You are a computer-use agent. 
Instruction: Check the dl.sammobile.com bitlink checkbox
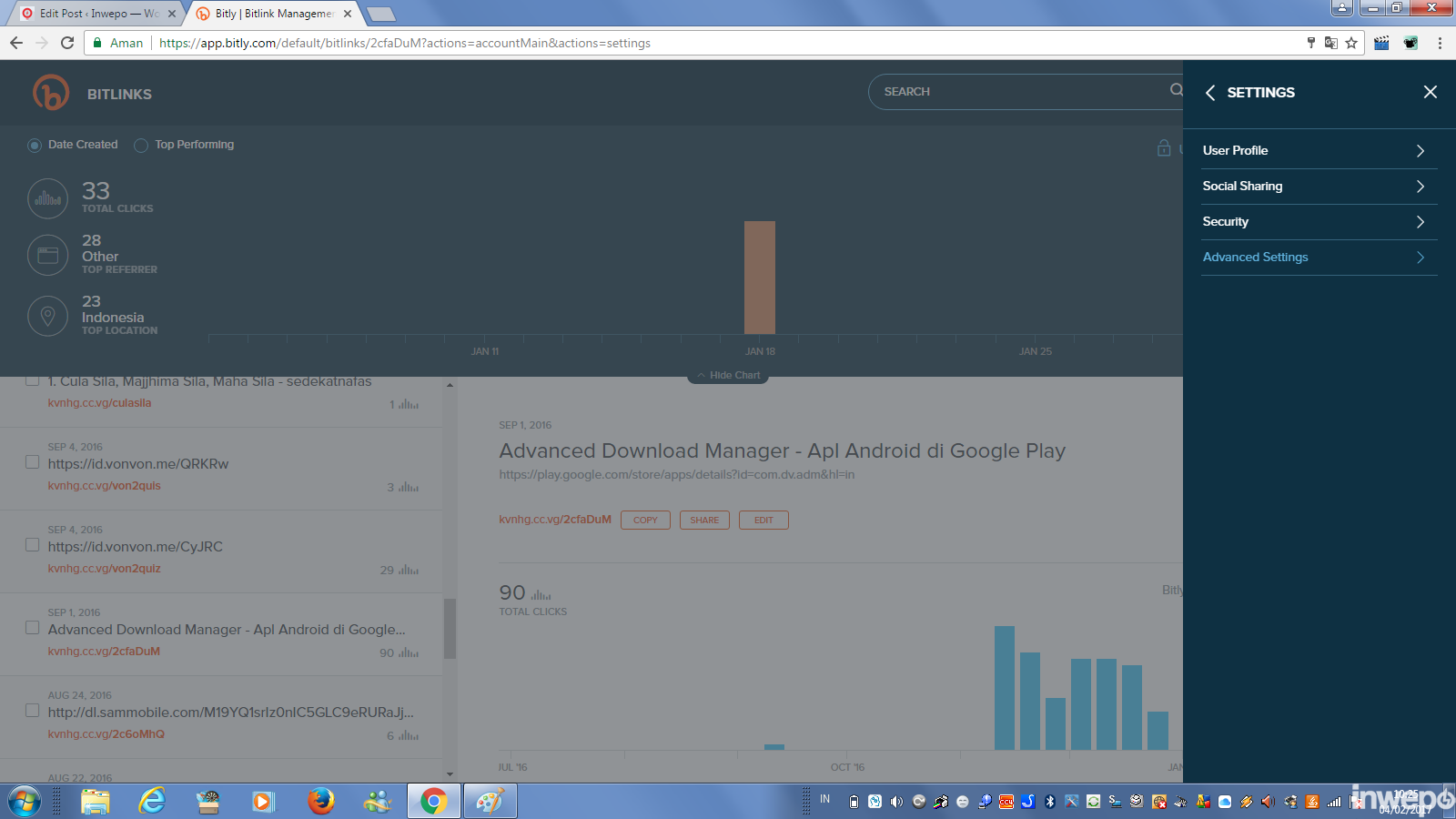pyautogui.click(x=32, y=711)
